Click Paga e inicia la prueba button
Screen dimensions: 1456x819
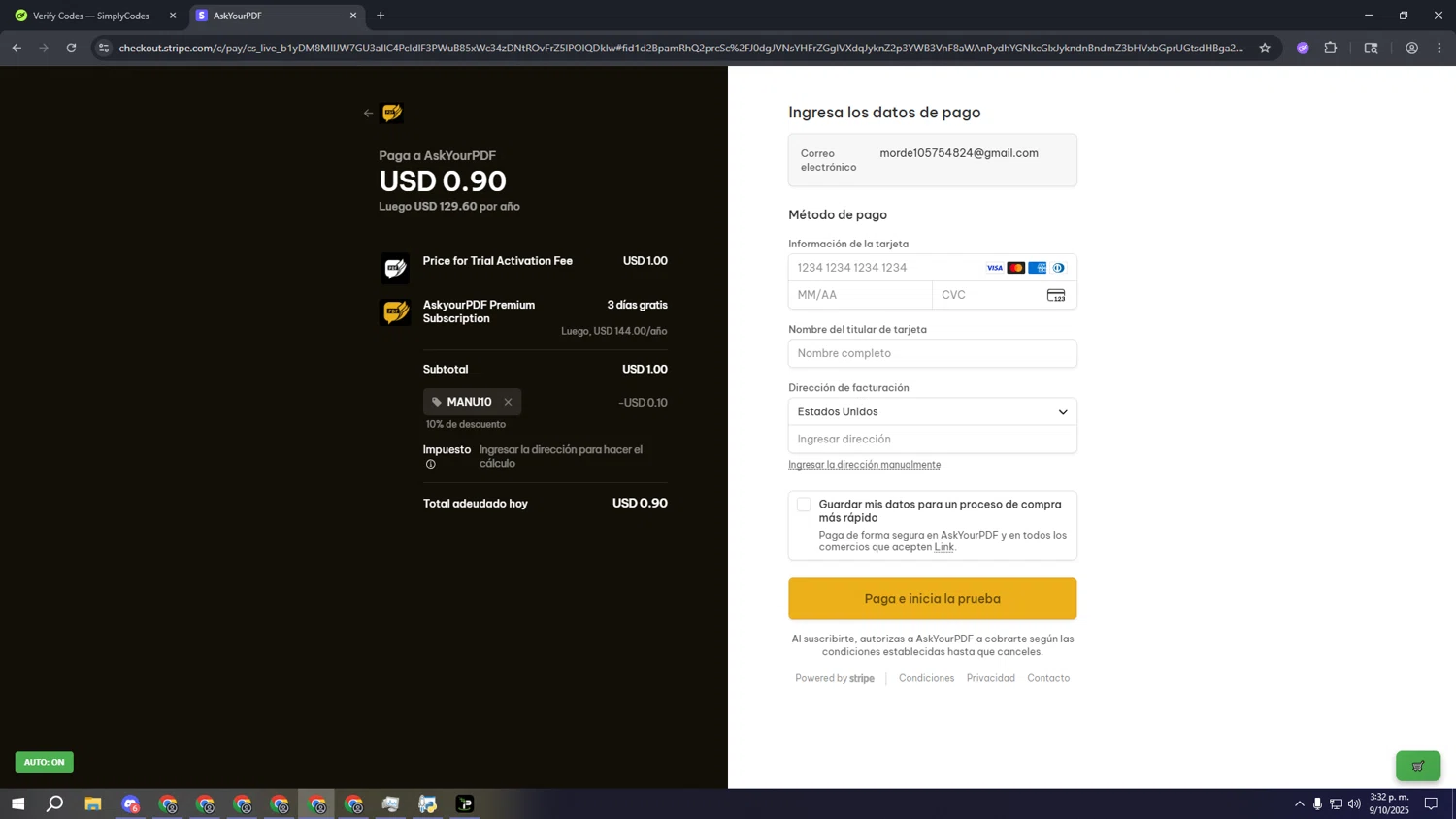[933, 599]
